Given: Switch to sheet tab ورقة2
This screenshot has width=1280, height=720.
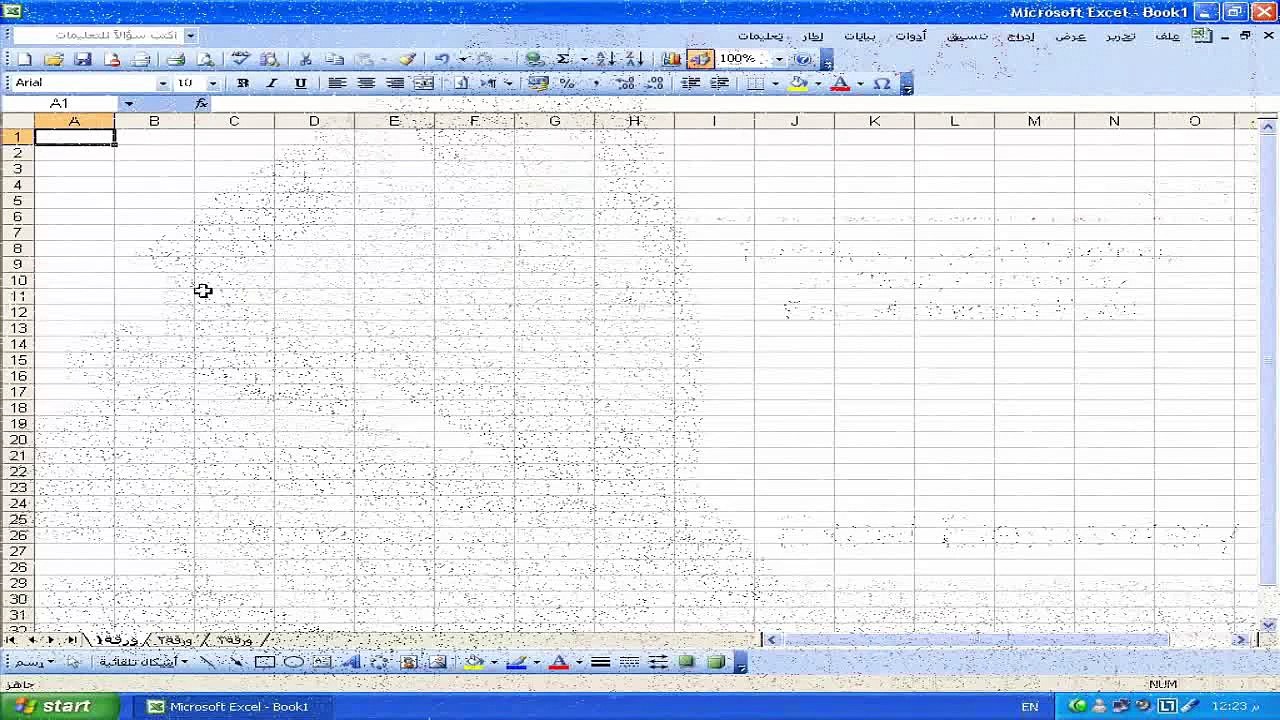Looking at the screenshot, I should 175,640.
